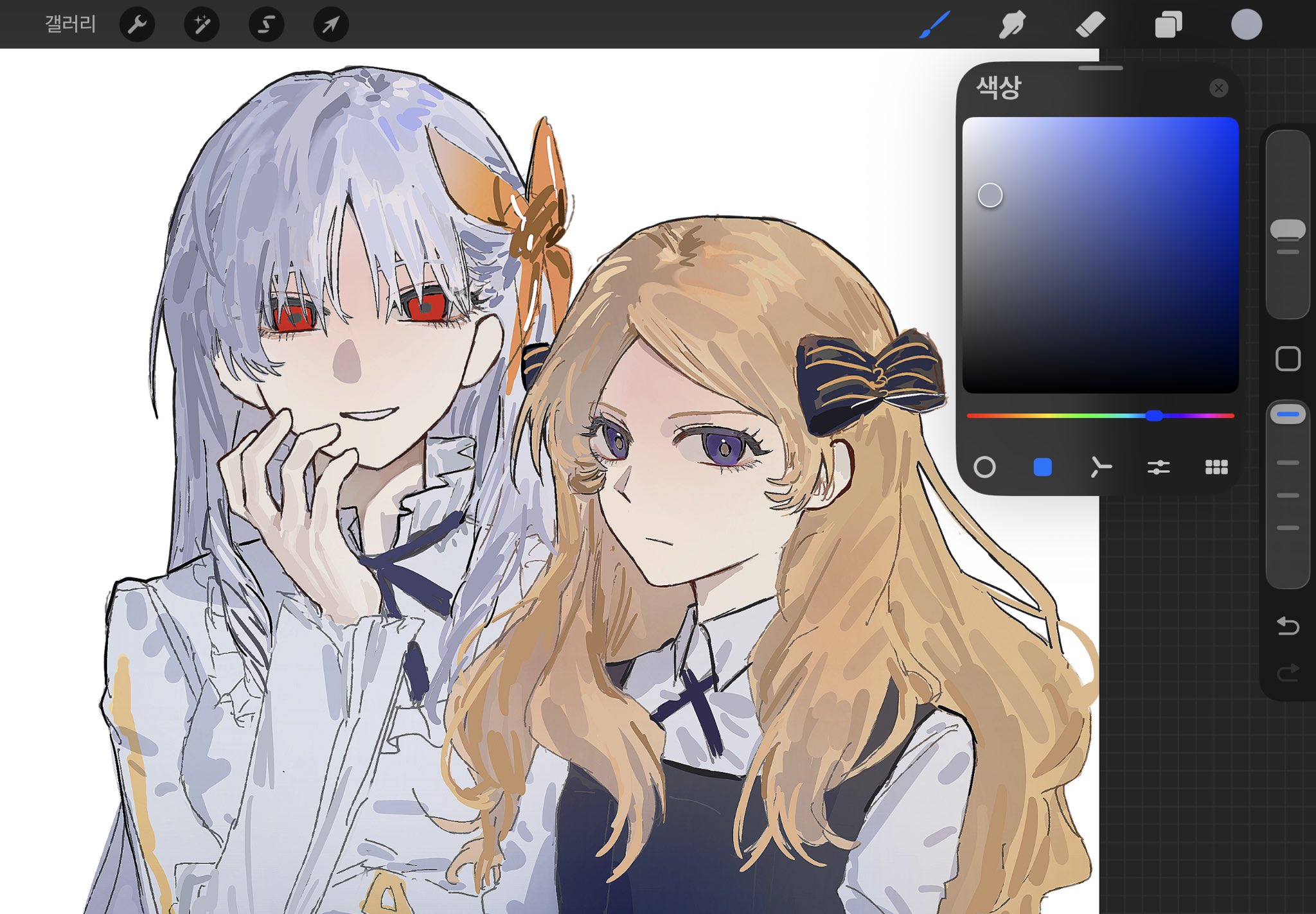This screenshot has height=914, width=1316.
Task: Open the Layers panel
Action: (x=1168, y=25)
